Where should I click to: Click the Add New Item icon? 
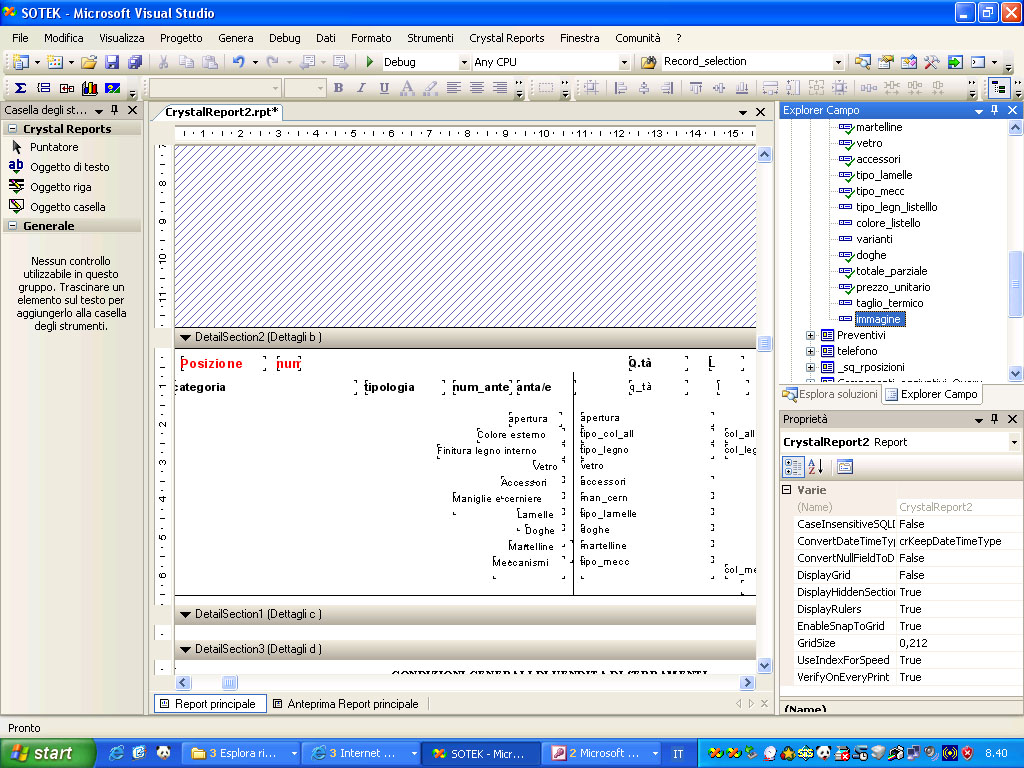tap(56, 62)
